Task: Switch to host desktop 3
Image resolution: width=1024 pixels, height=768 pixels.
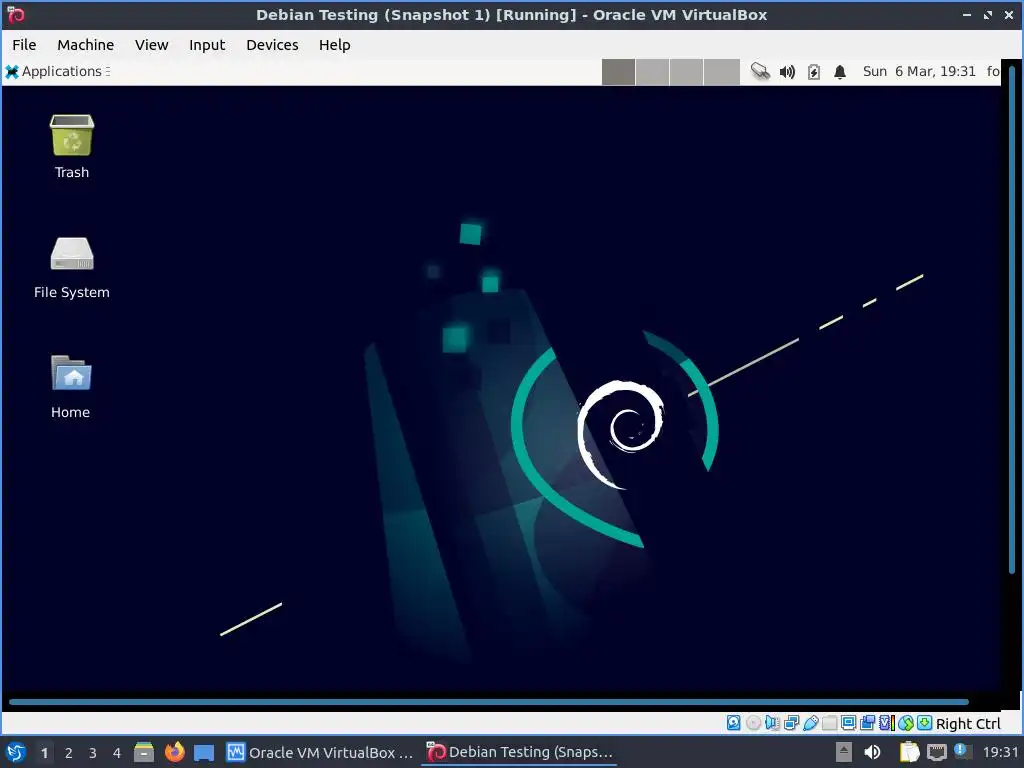Action: [93, 753]
